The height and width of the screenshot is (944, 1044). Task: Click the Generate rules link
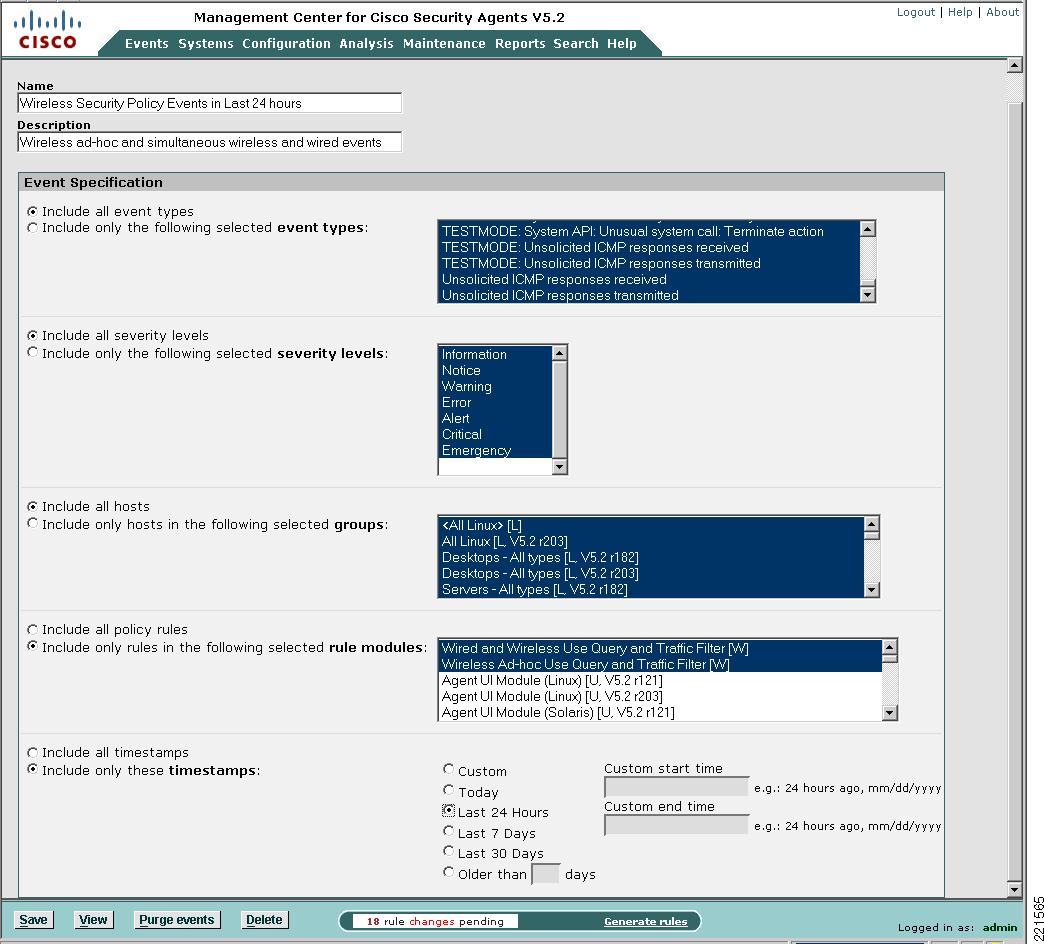pyautogui.click(x=645, y=921)
